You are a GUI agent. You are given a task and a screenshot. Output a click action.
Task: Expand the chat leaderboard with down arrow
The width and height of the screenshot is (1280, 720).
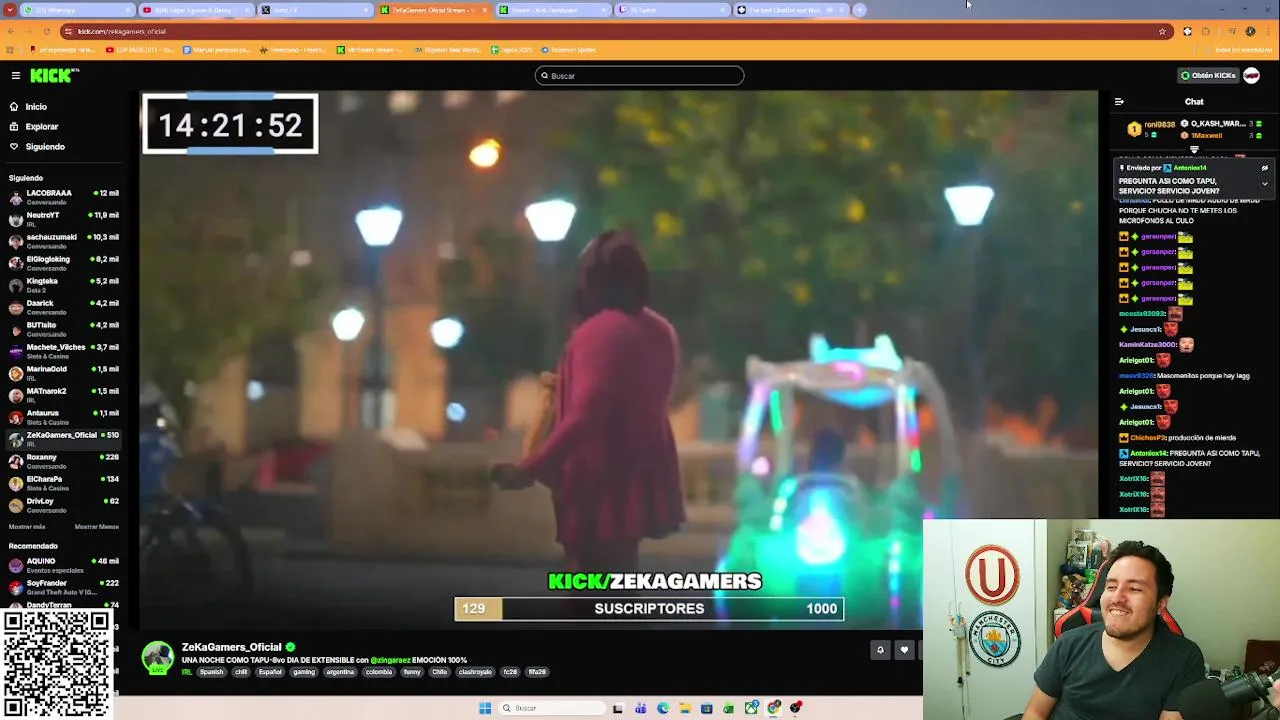[1194, 150]
